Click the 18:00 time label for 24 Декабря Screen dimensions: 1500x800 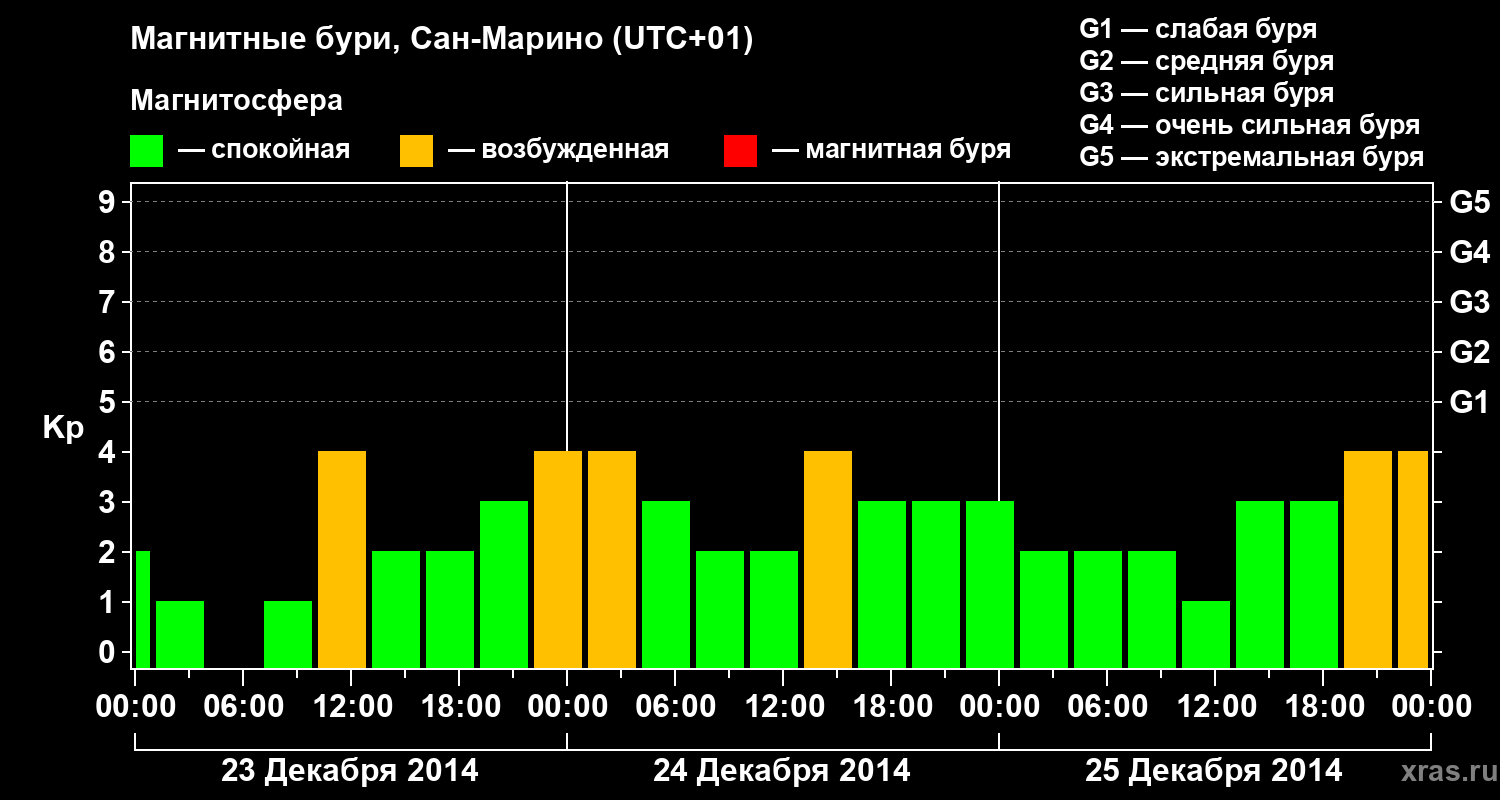pos(891,707)
